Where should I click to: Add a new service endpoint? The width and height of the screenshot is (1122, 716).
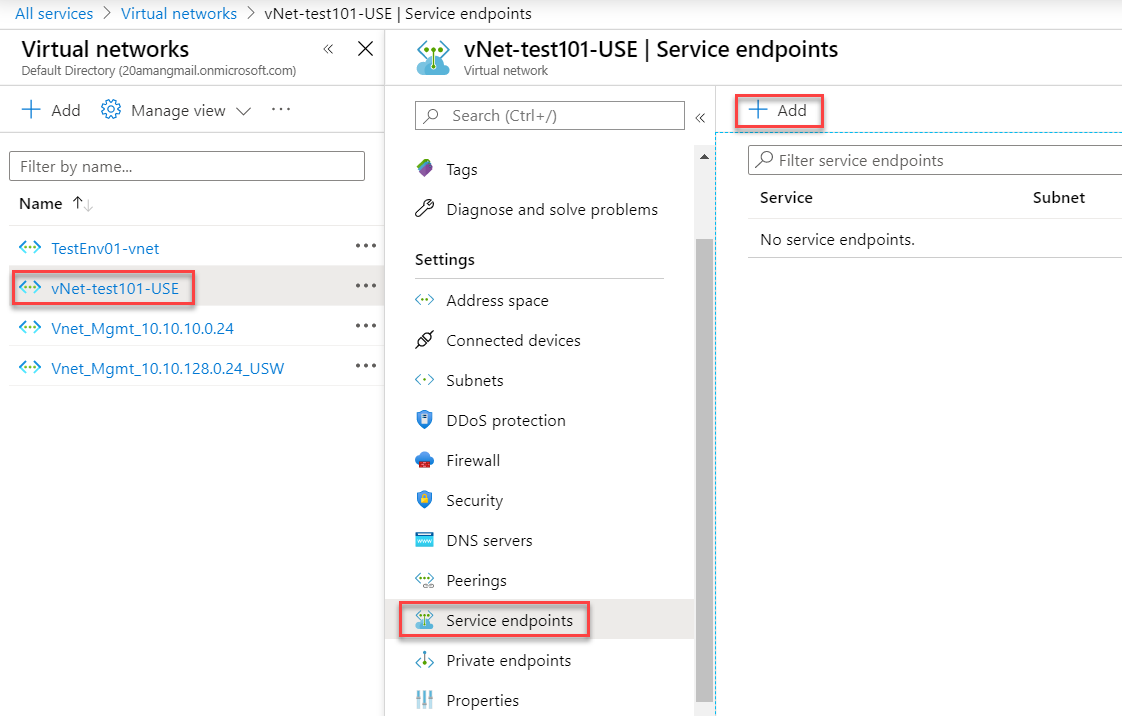[779, 111]
